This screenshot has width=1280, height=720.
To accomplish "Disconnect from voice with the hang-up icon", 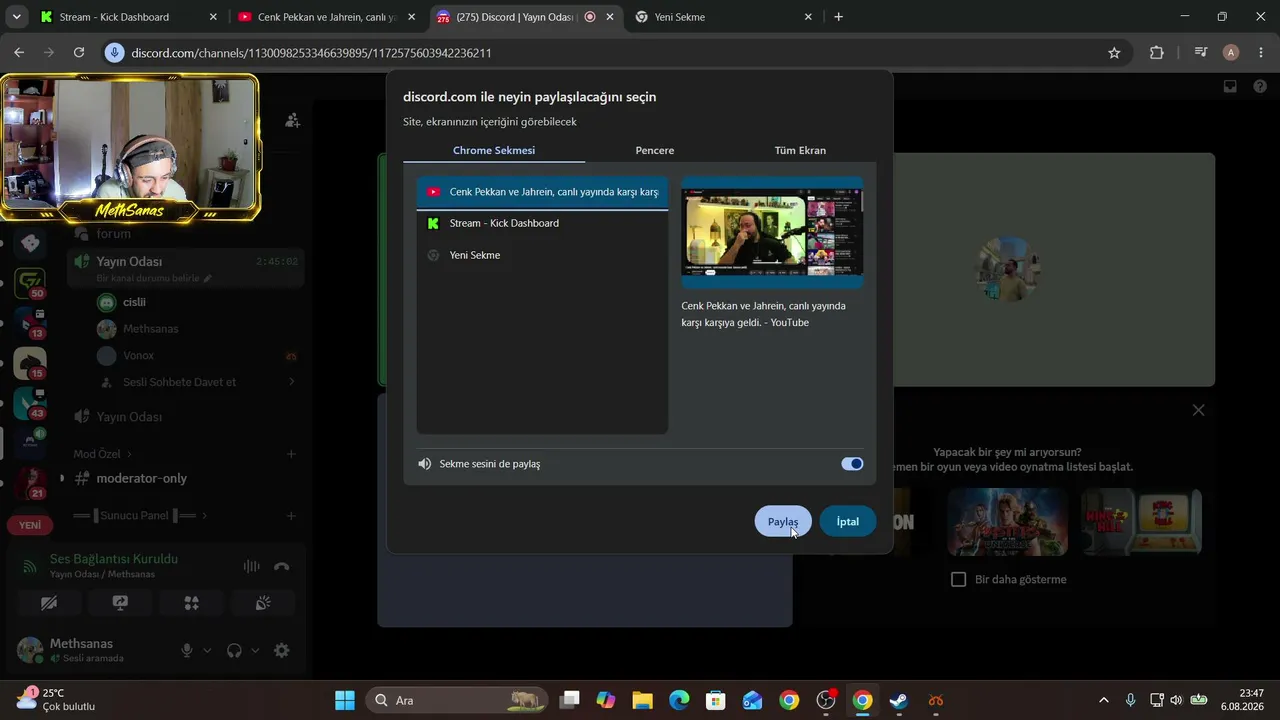I will [x=282, y=566].
